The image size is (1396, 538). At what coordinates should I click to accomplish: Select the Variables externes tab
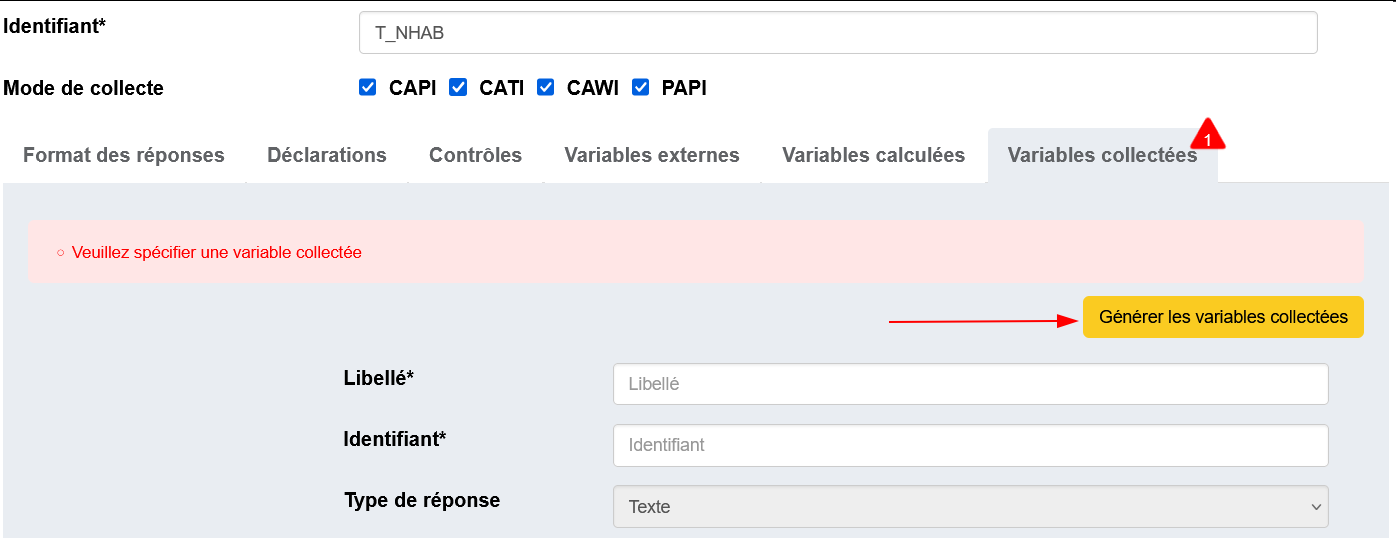pos(652,155)
